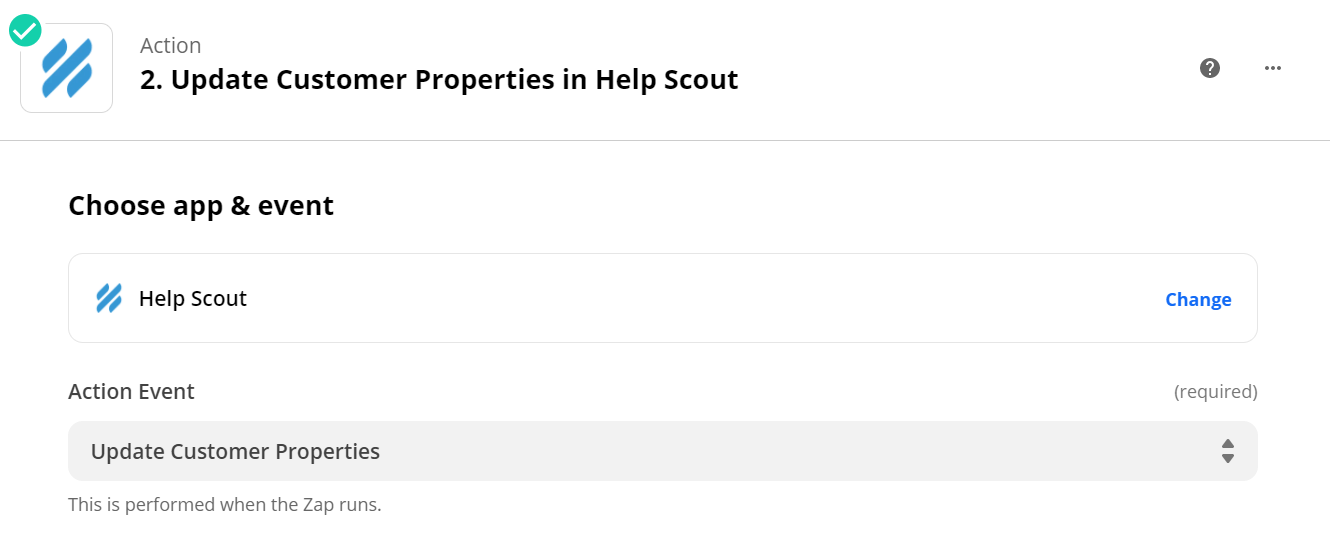Click the Change link for Help Scout app
The height and width of the screenshot is (555, 1330).
tap(1198, 299)
